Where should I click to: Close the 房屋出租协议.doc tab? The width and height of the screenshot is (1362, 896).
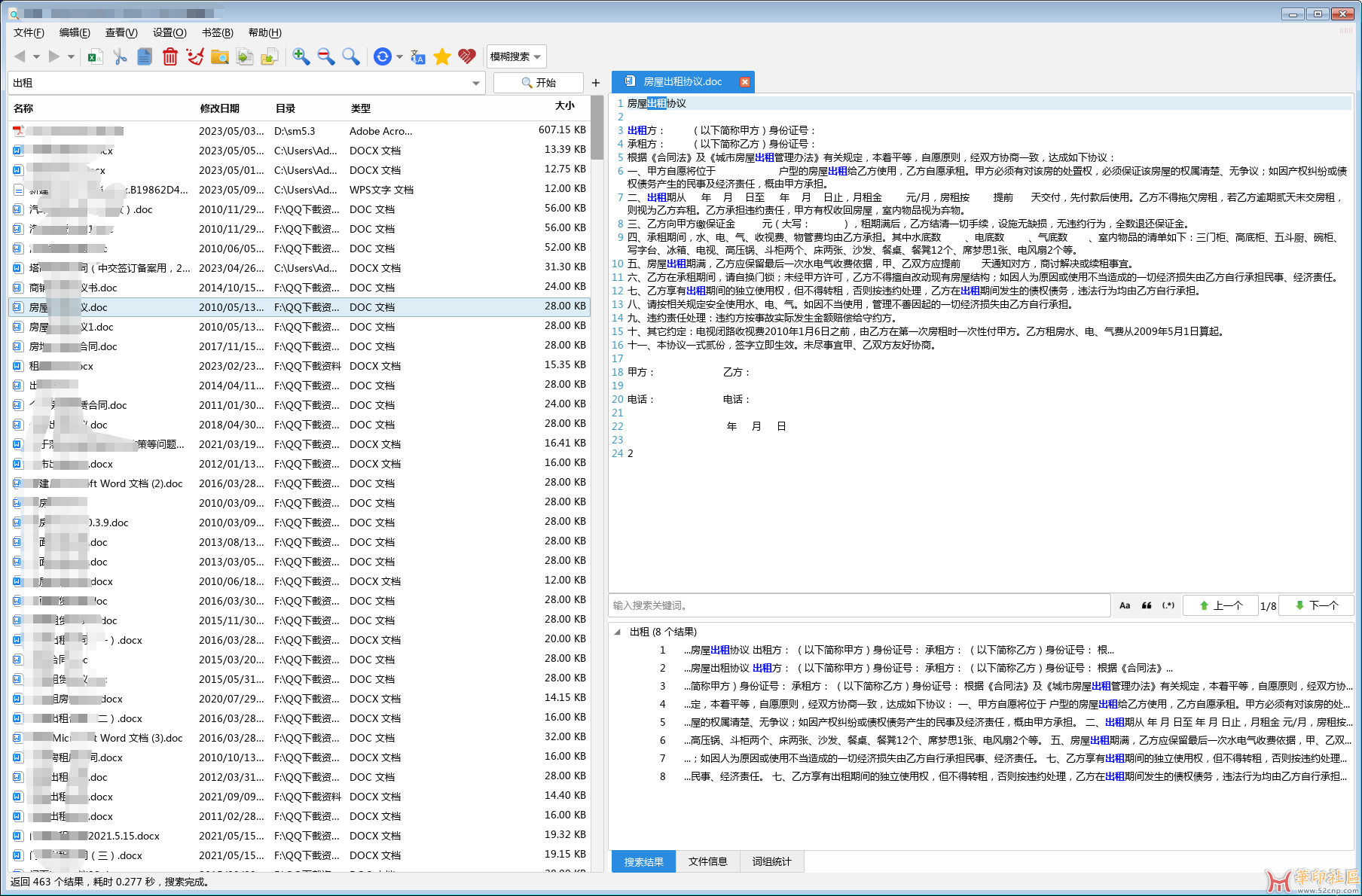pos(744,82)
